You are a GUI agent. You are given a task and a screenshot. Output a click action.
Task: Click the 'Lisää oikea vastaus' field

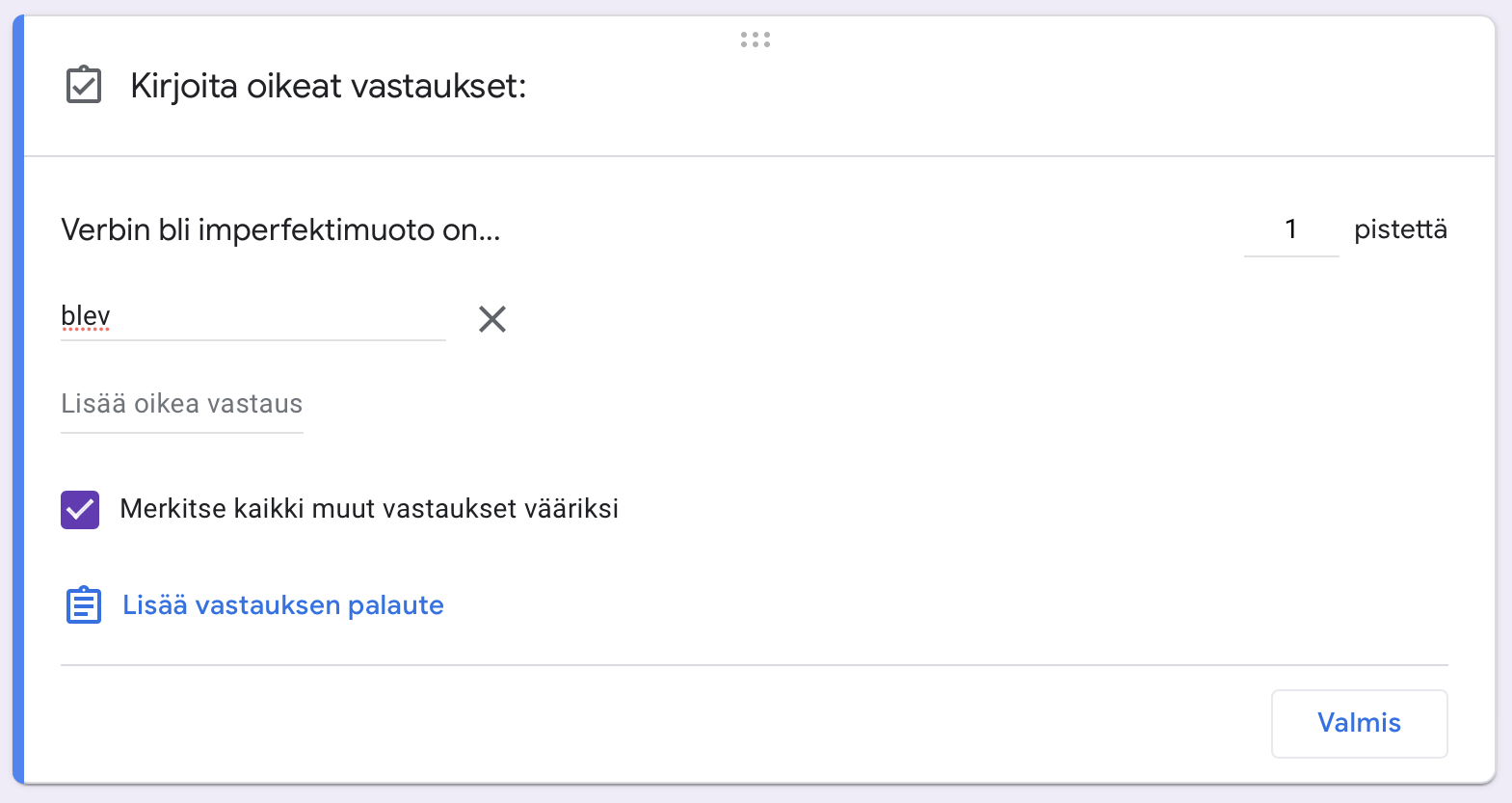181,404
